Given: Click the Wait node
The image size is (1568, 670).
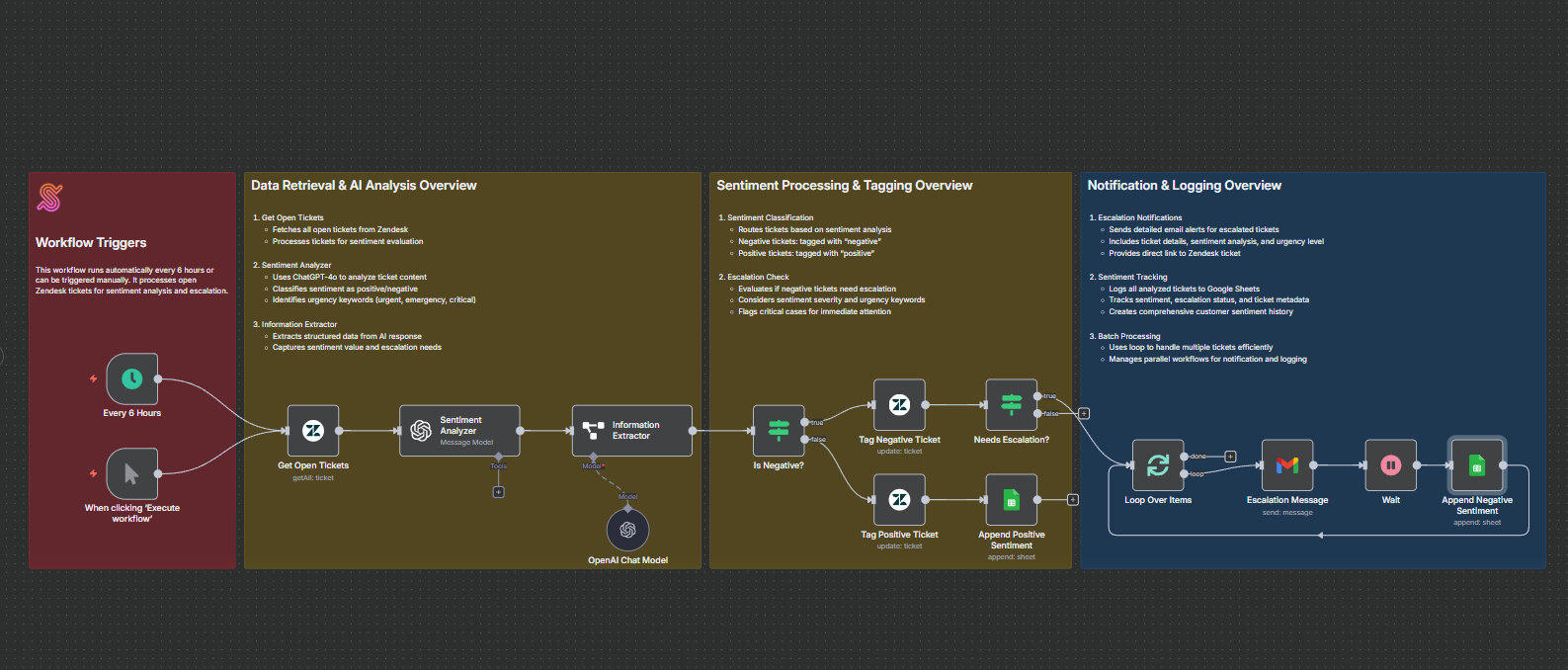Looking at the screenshot, I should (1390, 465).
